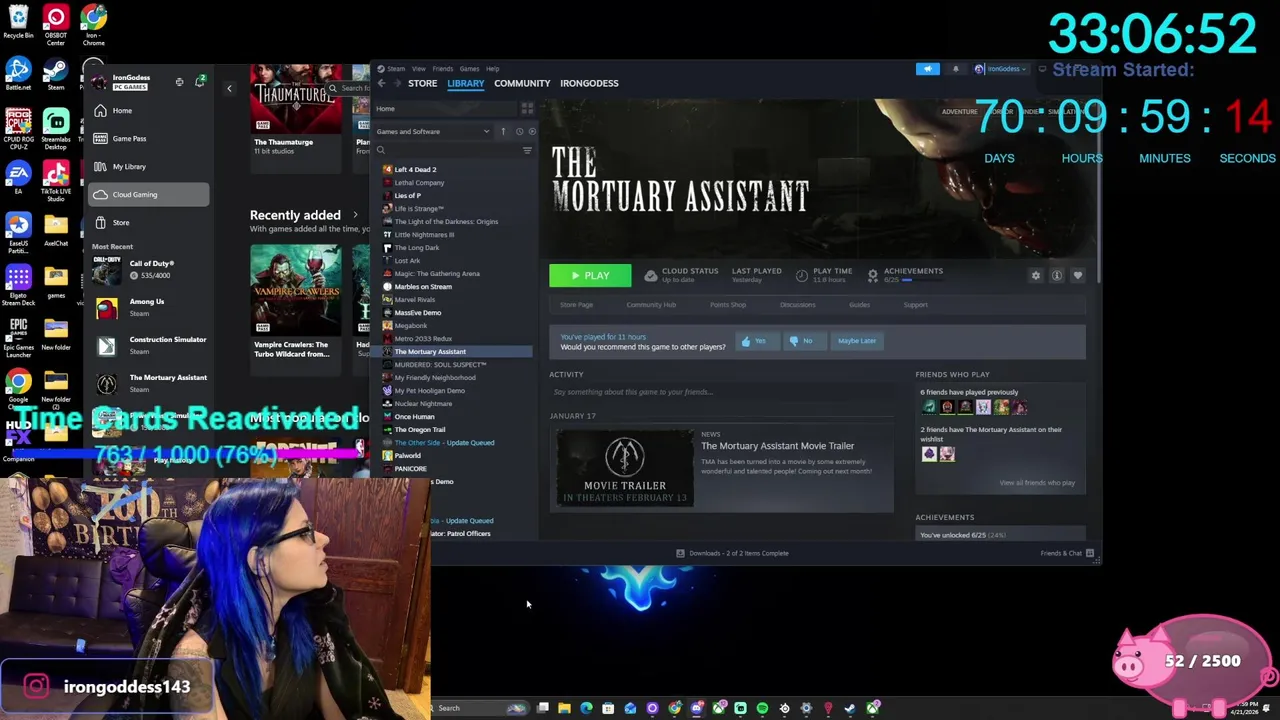Click the Steam library search field
The height and width of the screenshot is (720, 1280).
447,150
